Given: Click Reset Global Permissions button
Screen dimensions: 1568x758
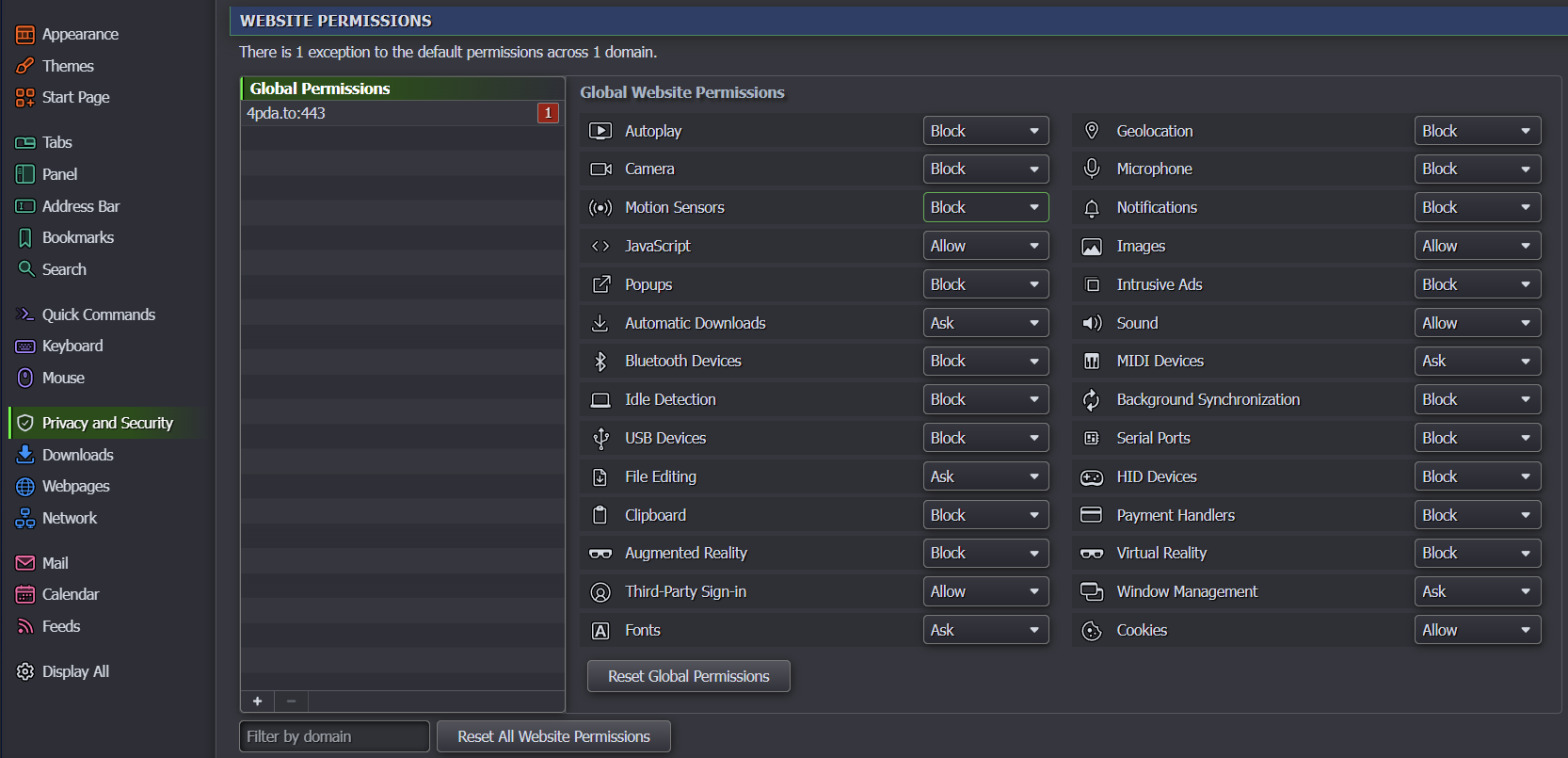Looking at the screenshot, I should point(689,676).
